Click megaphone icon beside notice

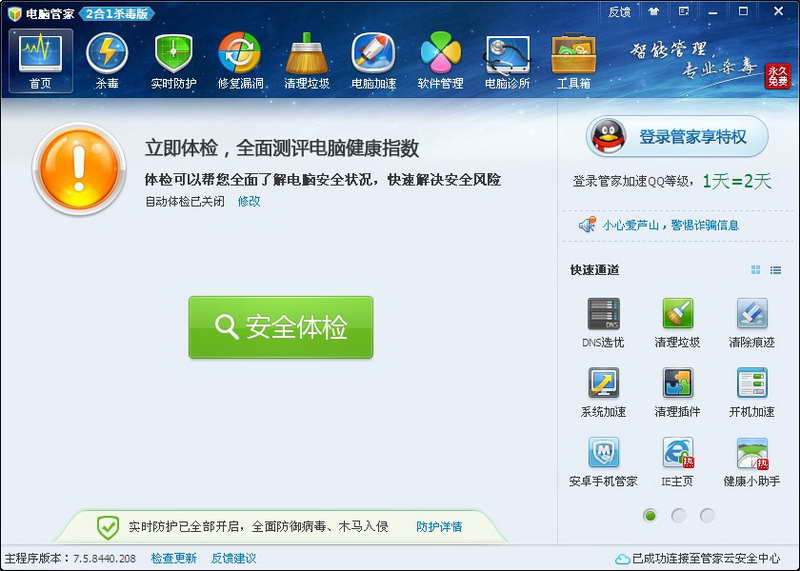[587, 225]
